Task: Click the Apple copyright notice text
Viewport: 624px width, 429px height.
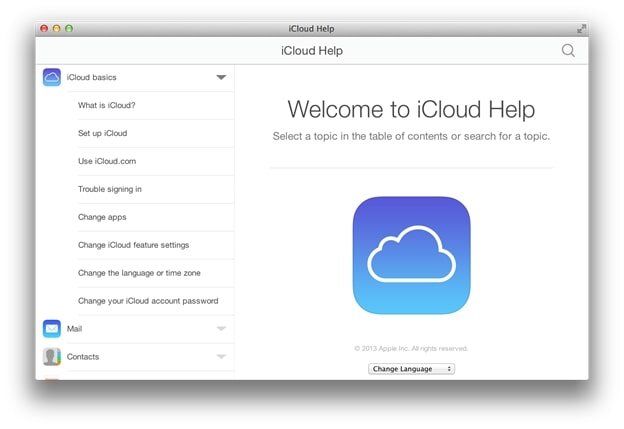Action: (x=411, y=349)
